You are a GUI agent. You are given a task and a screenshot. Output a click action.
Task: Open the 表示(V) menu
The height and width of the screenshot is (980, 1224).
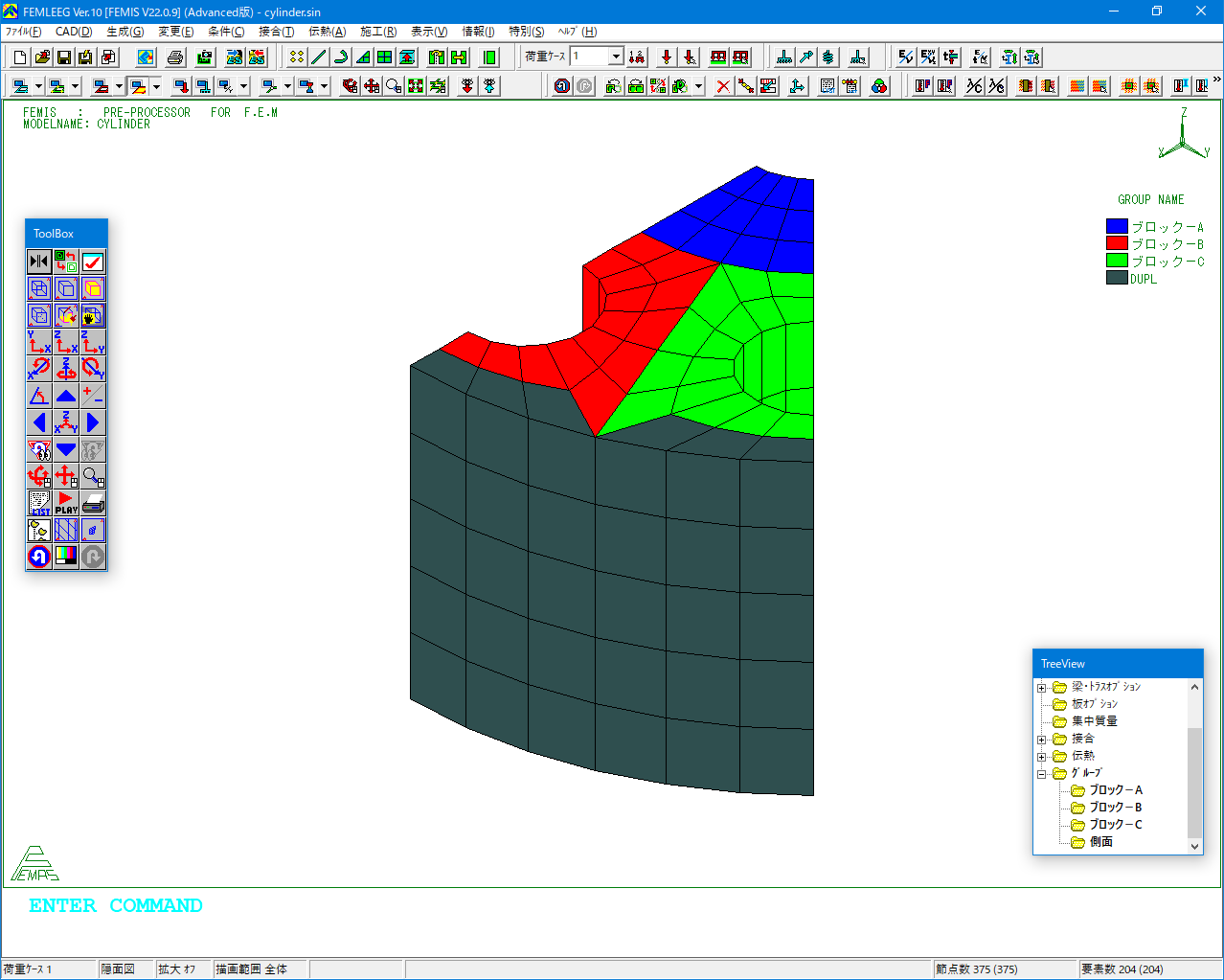tap(429, 32)
